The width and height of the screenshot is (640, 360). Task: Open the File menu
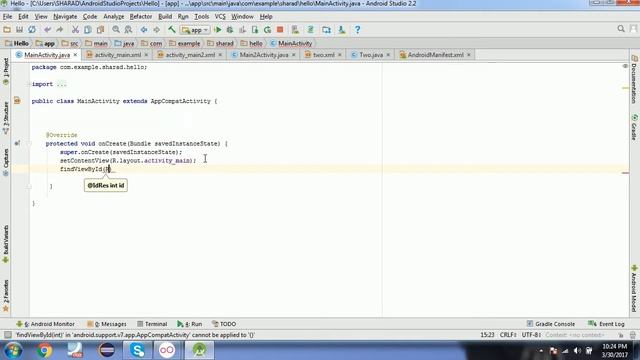click(7, 17)
